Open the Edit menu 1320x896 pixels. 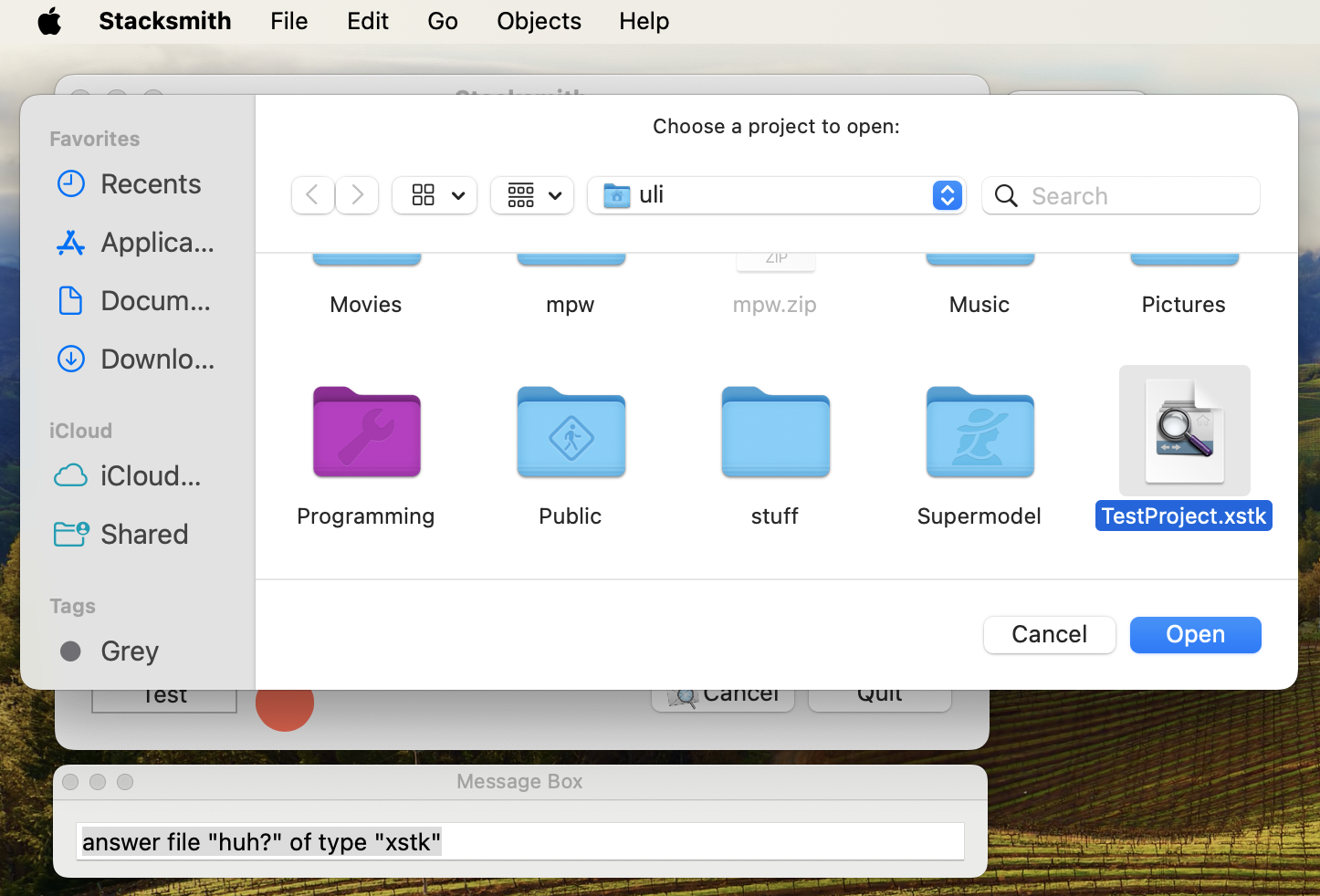[x=368, y=21]
